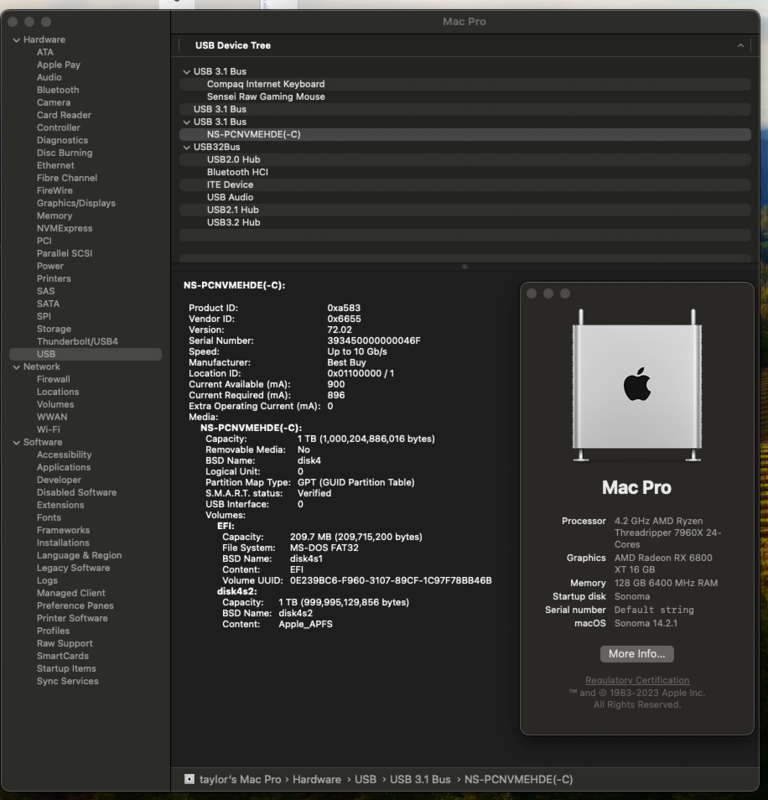Image resolution: width=768 pixels, height=800 pixels.
Task: Collapse the USB32Bus tree node
Action: (x=186, y=147)
